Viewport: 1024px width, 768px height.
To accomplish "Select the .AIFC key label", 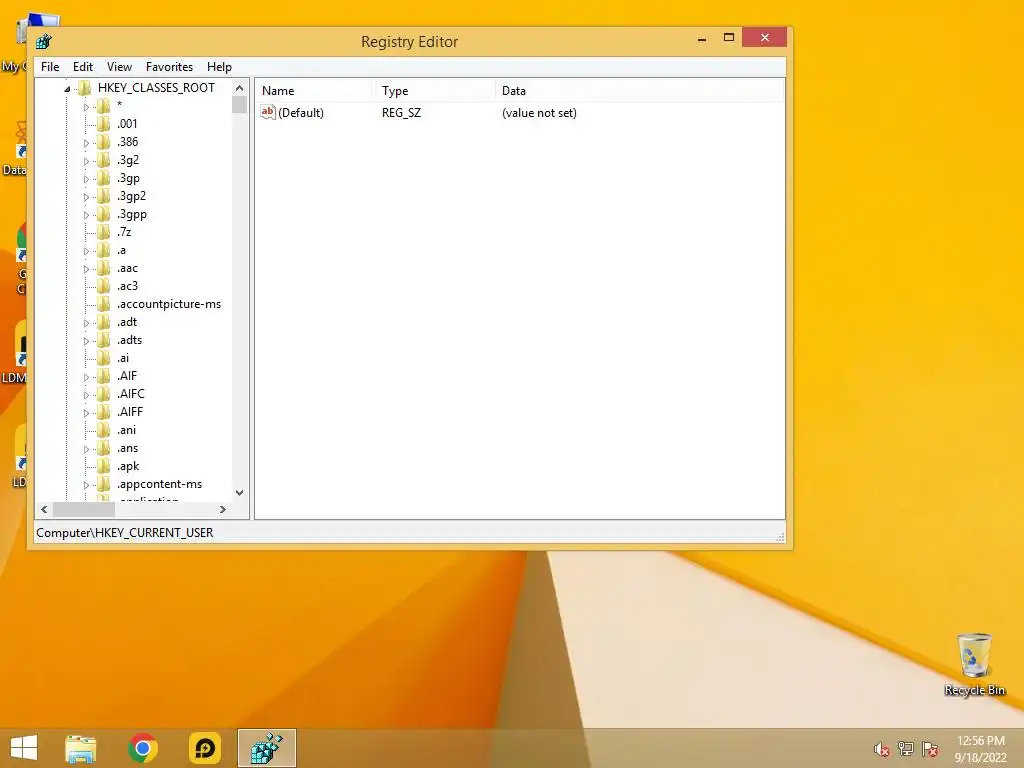I will 131,394.
